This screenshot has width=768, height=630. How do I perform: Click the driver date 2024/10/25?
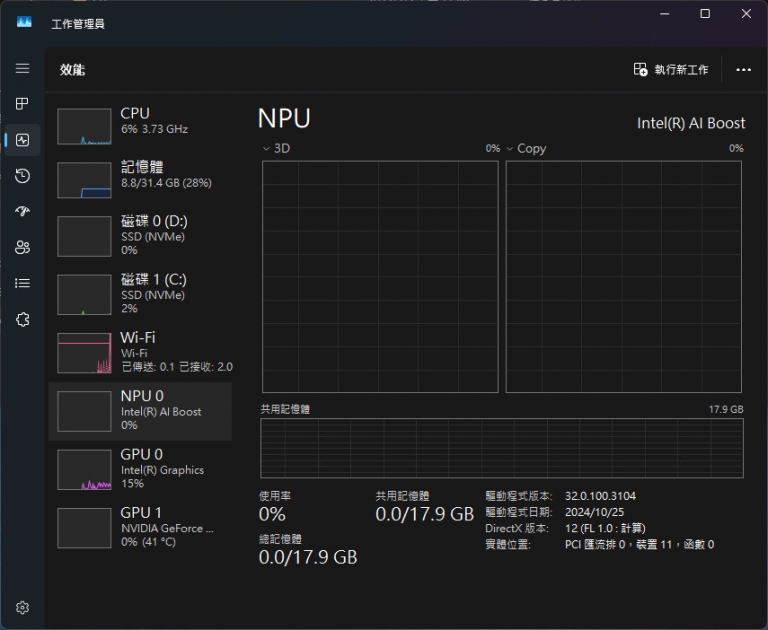pyautogui.click(x=595, y=512)
